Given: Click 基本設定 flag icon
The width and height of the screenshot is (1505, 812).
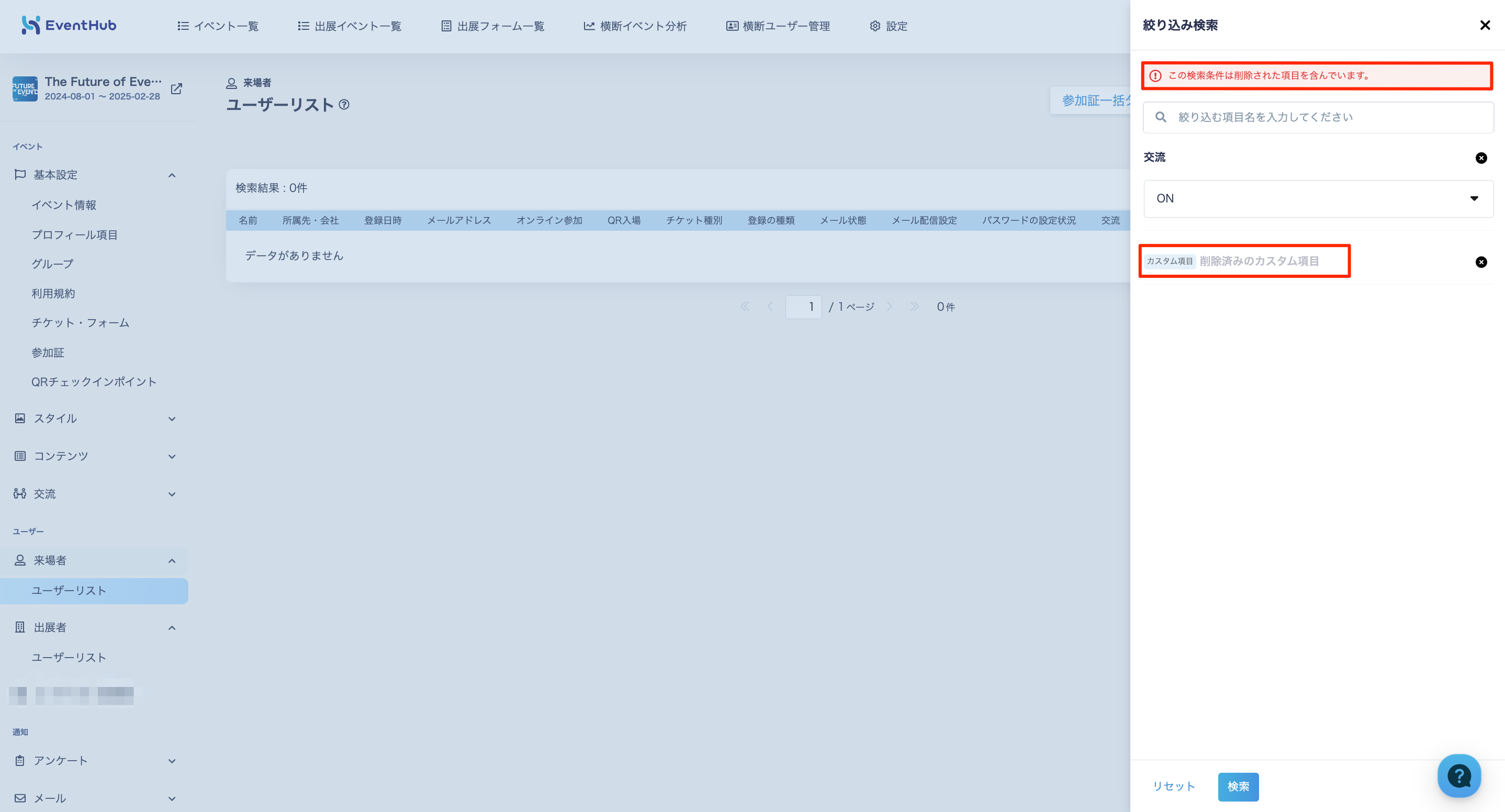Looking at the screenshot, I should [20, 174].
